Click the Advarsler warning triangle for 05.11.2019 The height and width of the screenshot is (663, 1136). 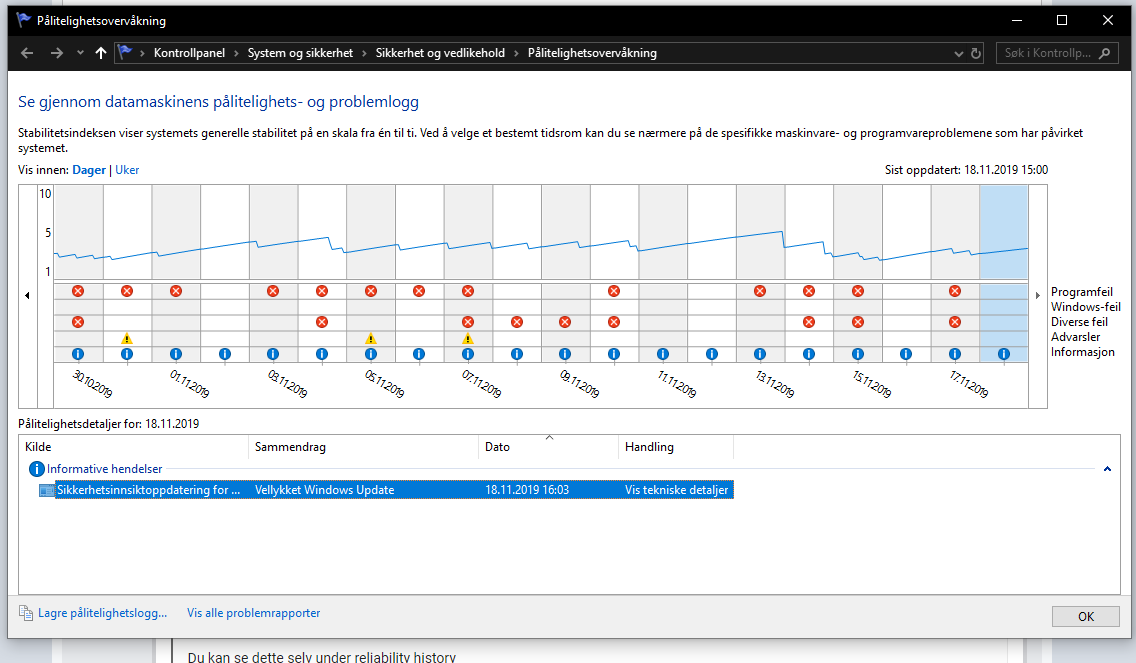click(371, 338)
